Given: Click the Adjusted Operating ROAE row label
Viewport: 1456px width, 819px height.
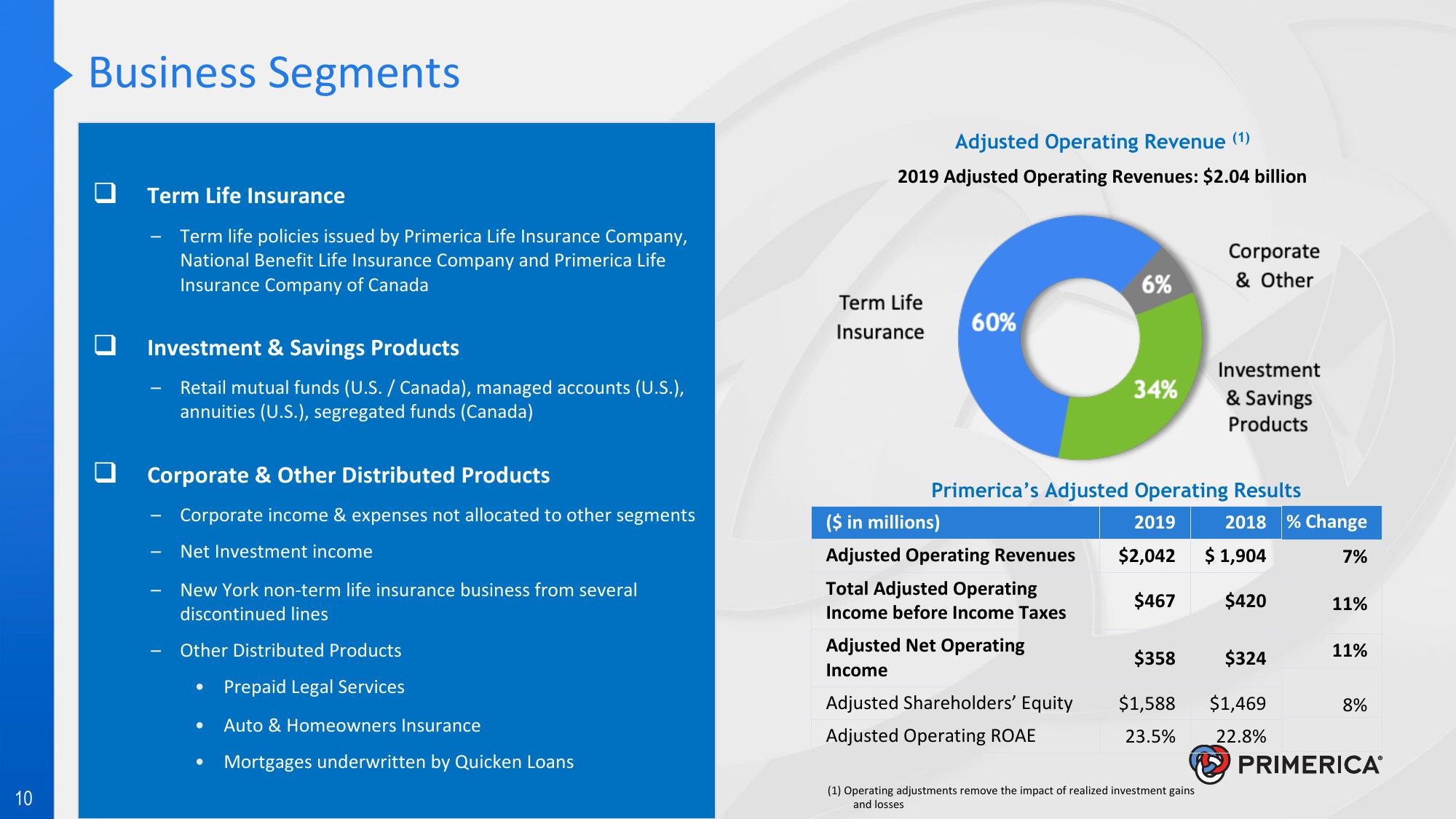Looking at the screenshot, I should click(x=930, y=736).
